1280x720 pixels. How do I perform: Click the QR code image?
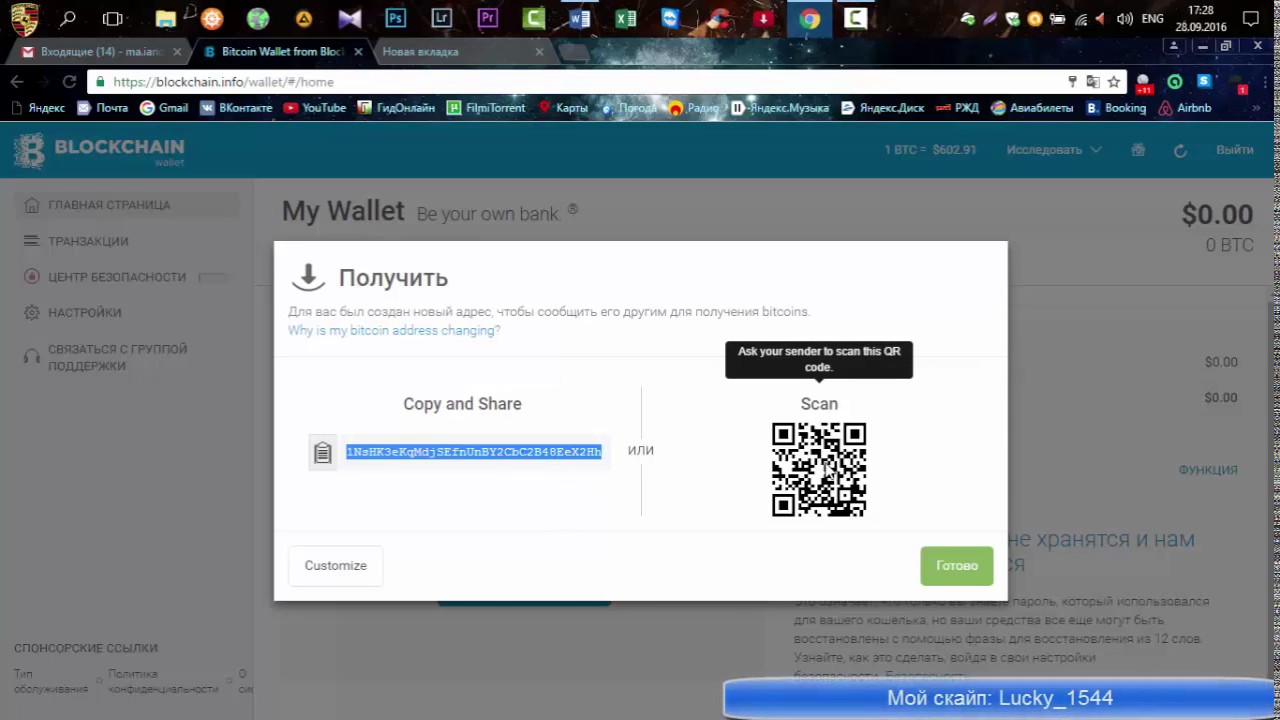coord(819,469)
